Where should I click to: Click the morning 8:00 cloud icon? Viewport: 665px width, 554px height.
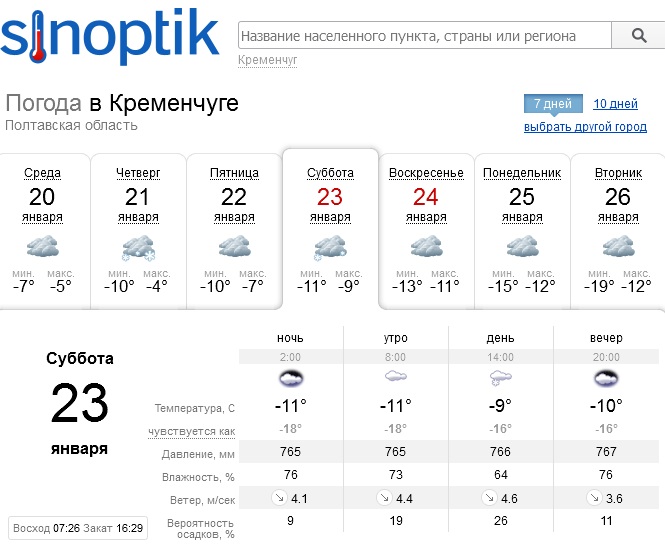click(x=396, y=377)
